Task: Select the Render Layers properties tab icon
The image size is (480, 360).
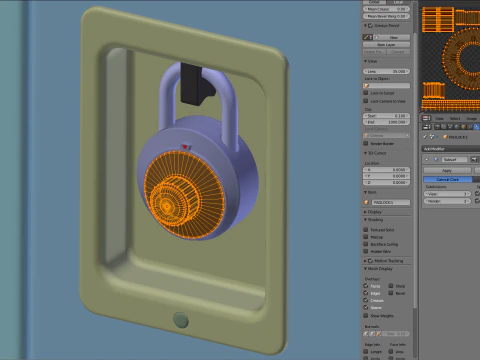Action: 444,127
